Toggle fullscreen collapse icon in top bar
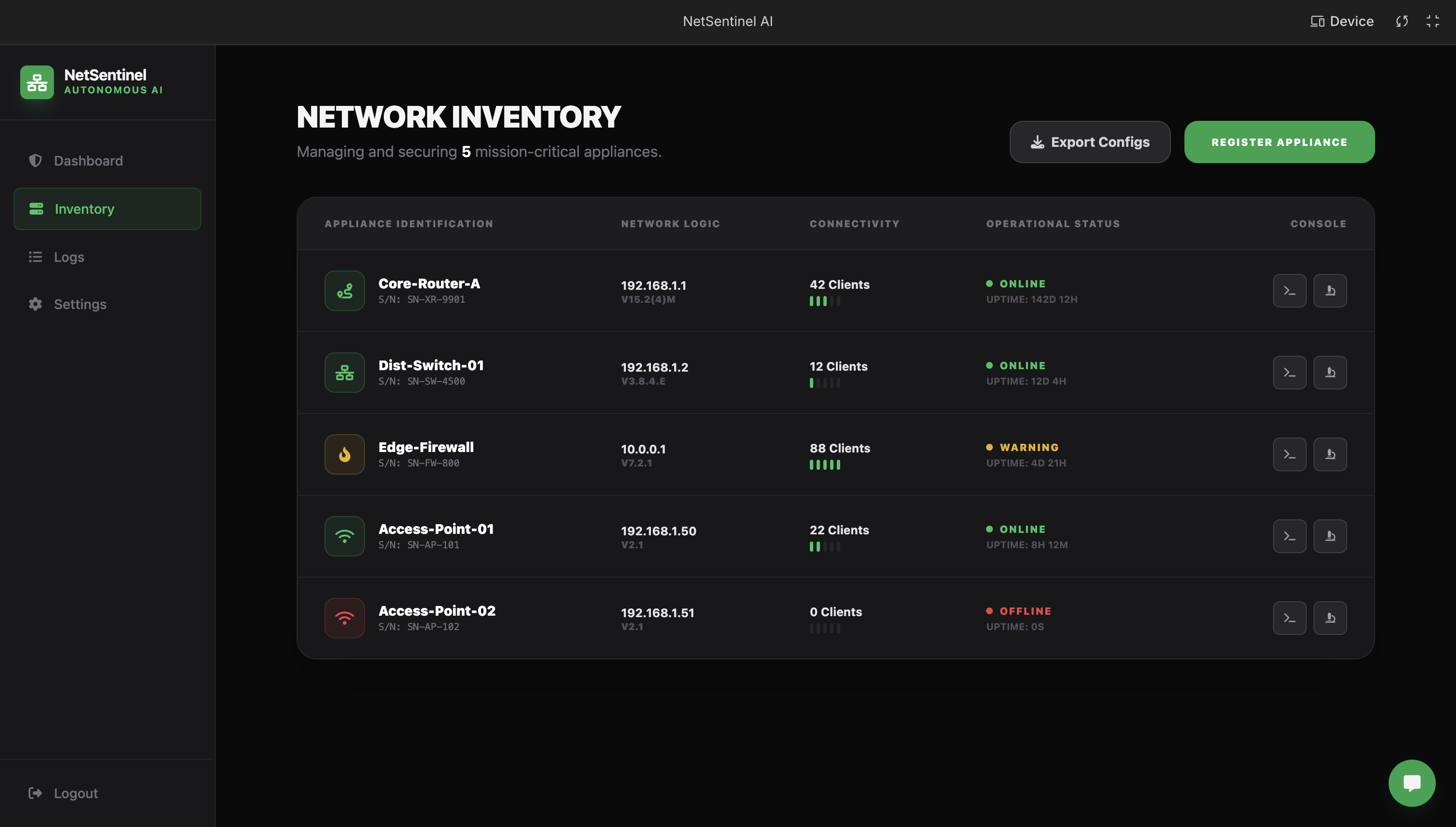Image resolution: width=1456 pixels, height=827 pixels. (x=1432, y=22)
